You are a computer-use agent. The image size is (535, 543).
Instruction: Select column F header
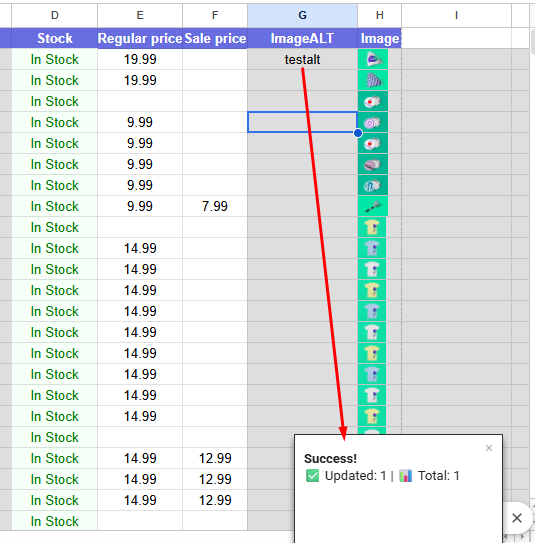coord(215,15)
